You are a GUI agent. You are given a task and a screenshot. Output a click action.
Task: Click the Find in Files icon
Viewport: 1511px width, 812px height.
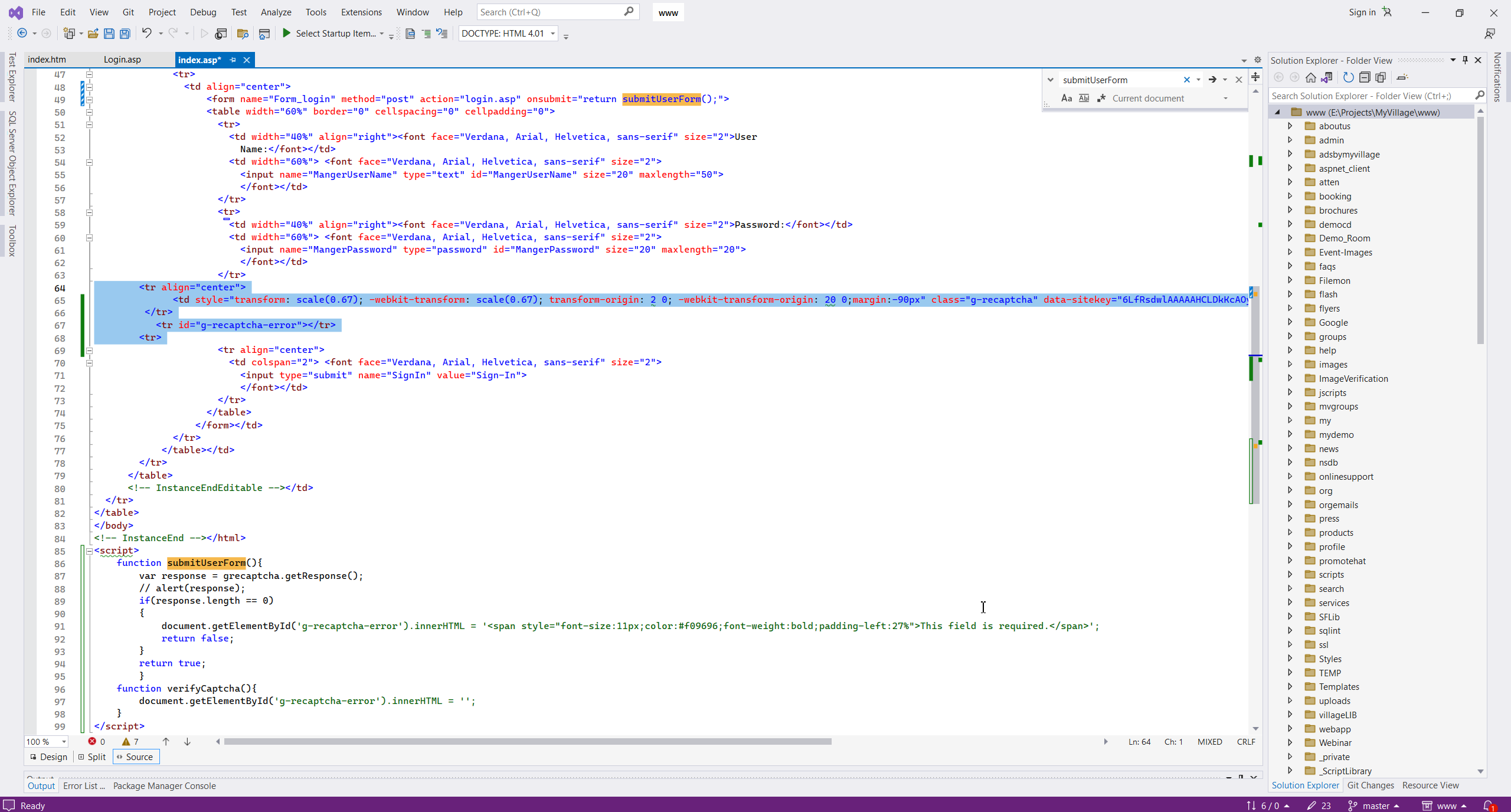[242, 34]
